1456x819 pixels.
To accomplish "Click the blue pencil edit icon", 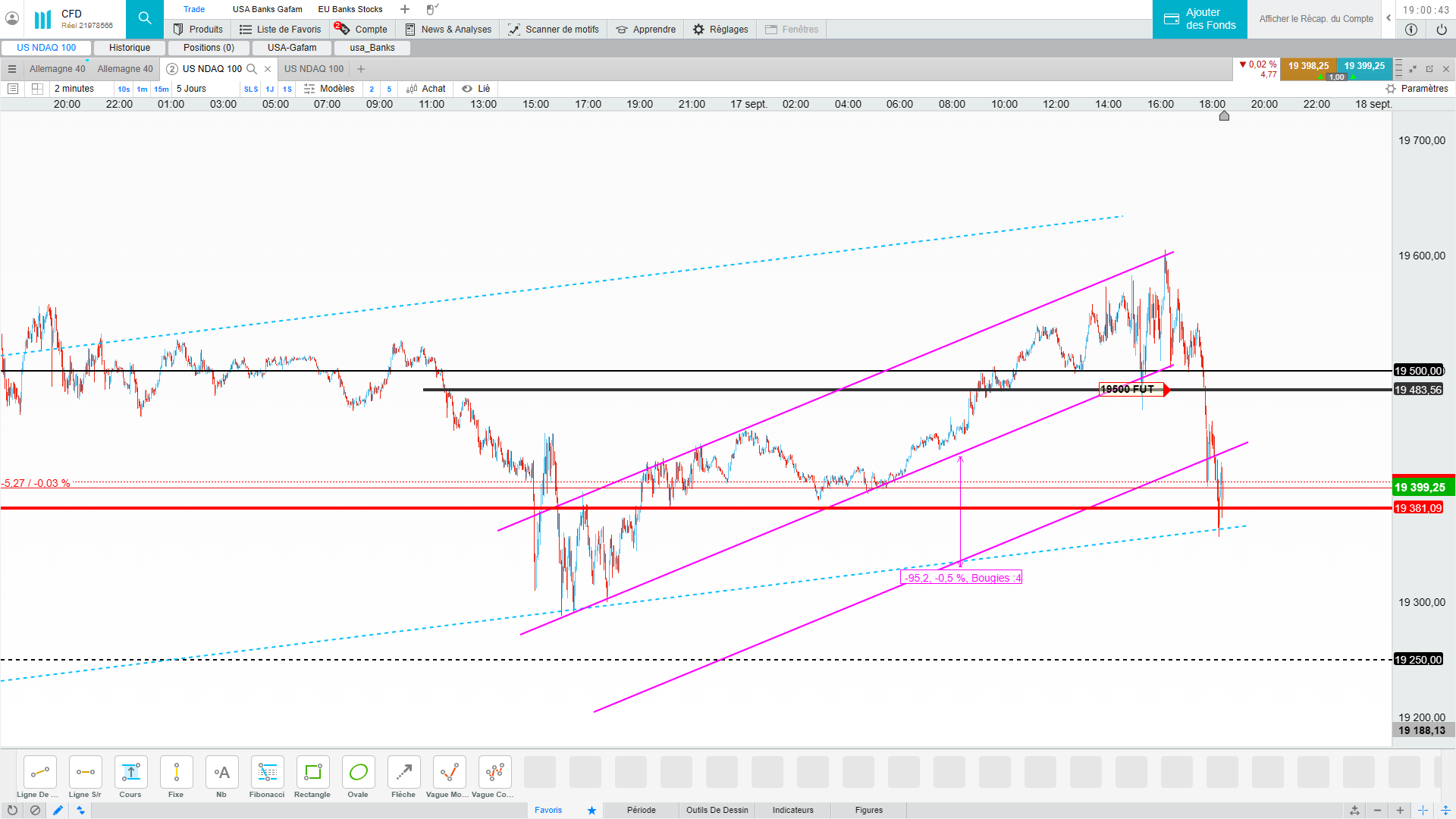I will coord(58,810).
